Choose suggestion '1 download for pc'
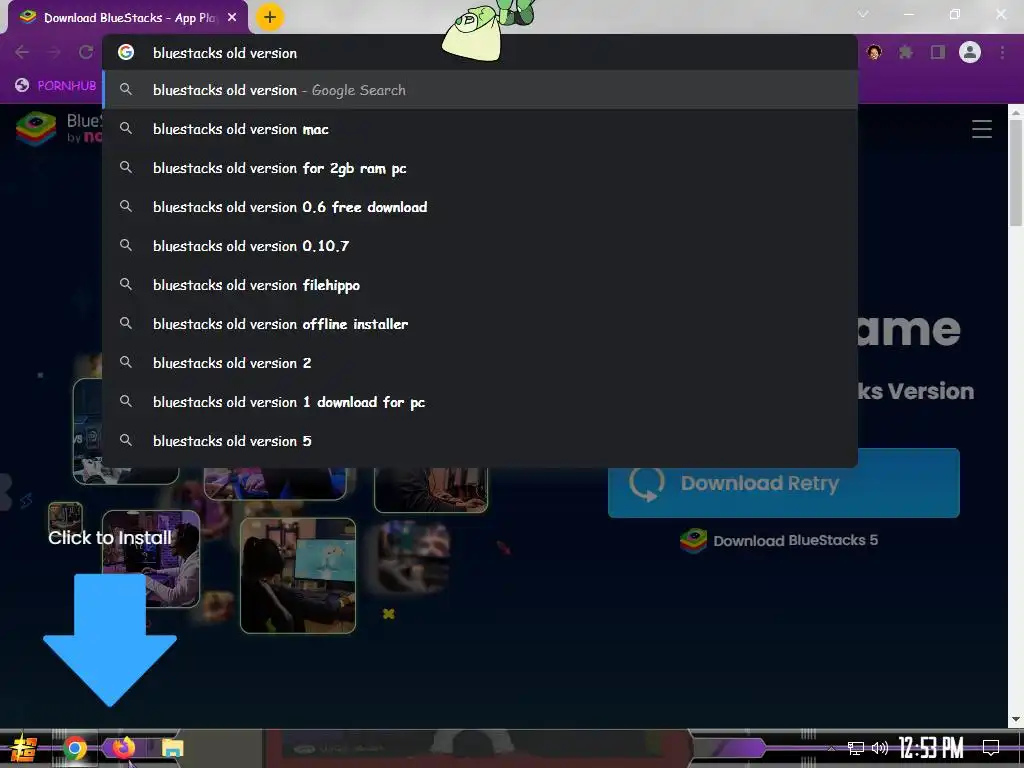Viewport: 1024px width, 768px height. 480,402
